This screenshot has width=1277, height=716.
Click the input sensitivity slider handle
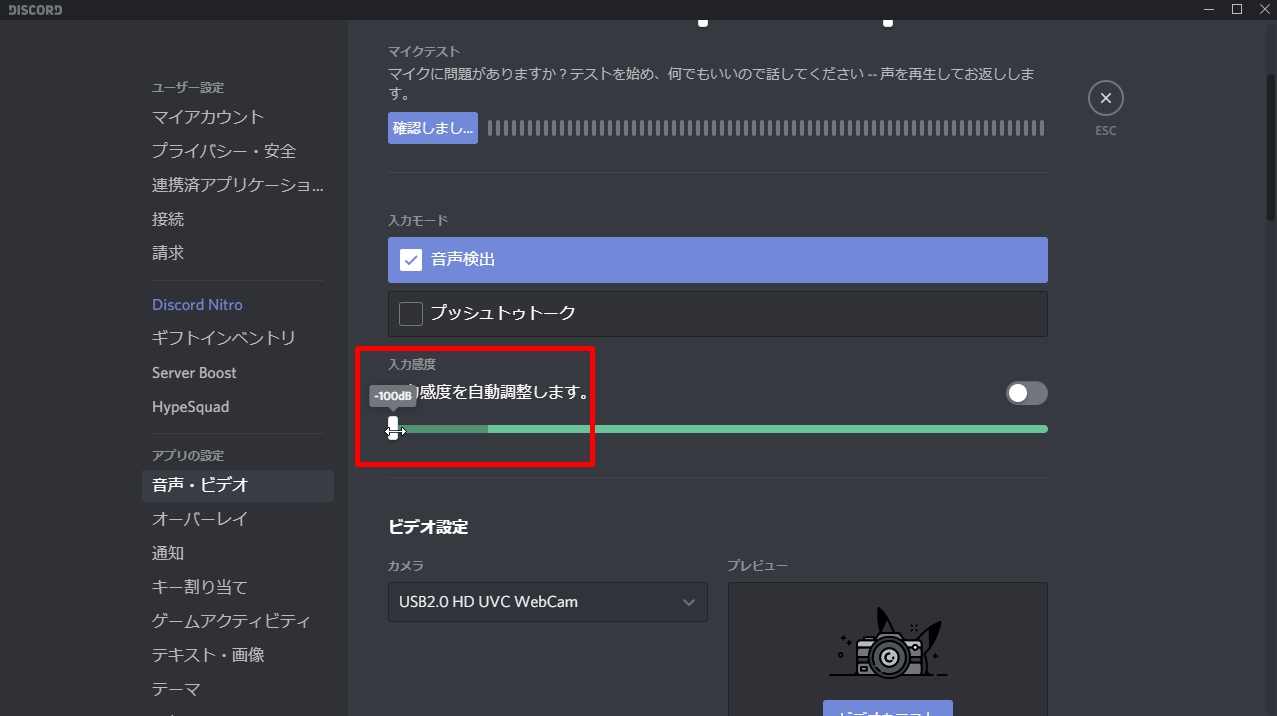(x=393, y=429)
